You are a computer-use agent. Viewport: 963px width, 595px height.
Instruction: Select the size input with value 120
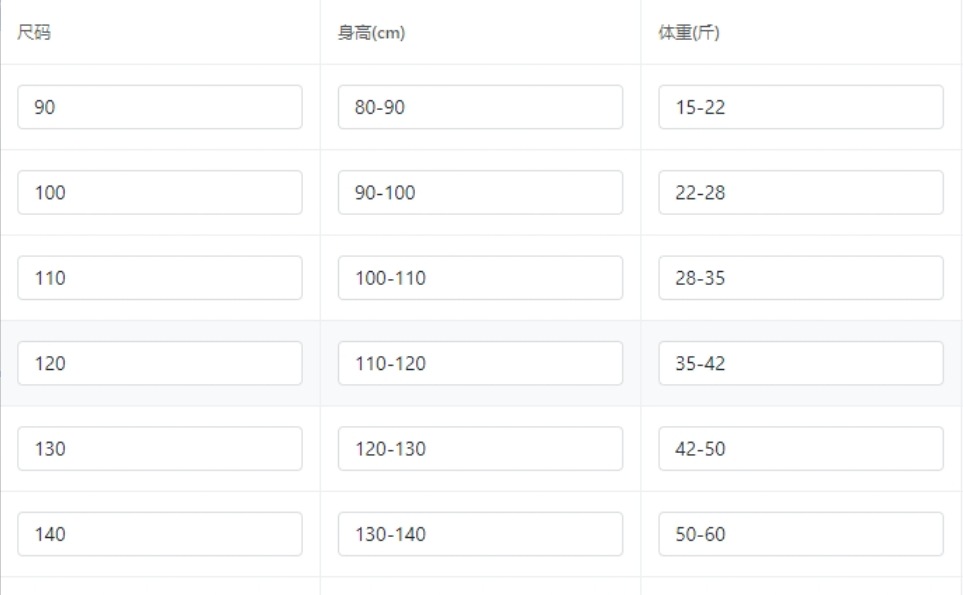pos(160,363)
